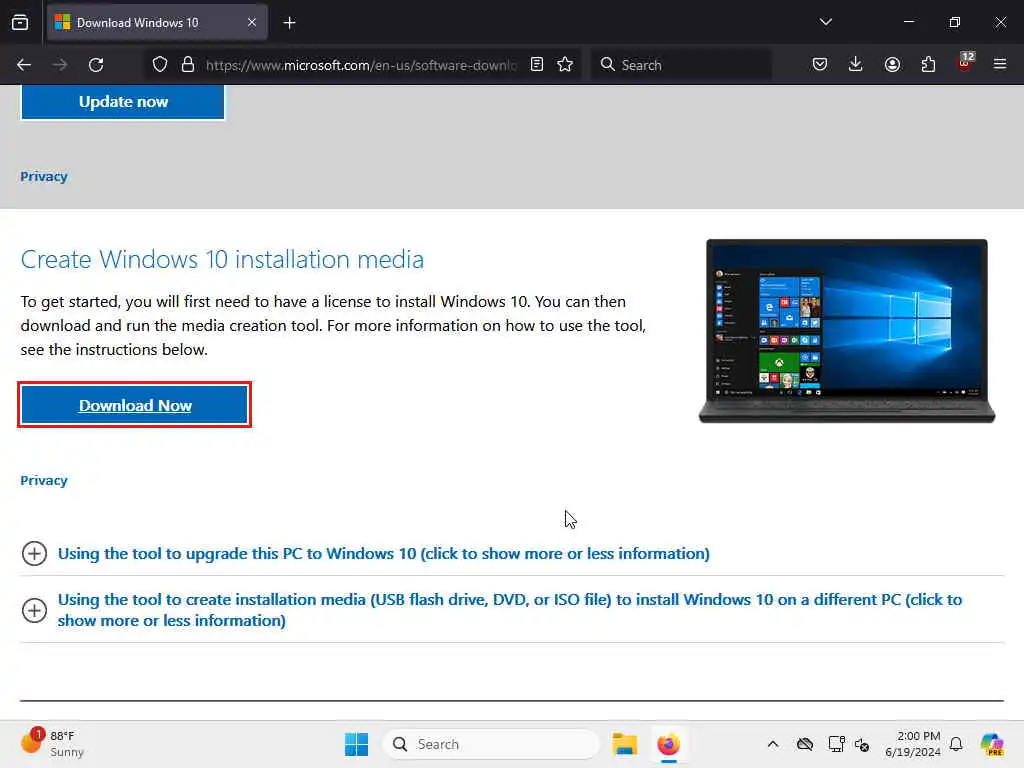
Task: Open the notification bell icon
Action: [x=956, y=744]
